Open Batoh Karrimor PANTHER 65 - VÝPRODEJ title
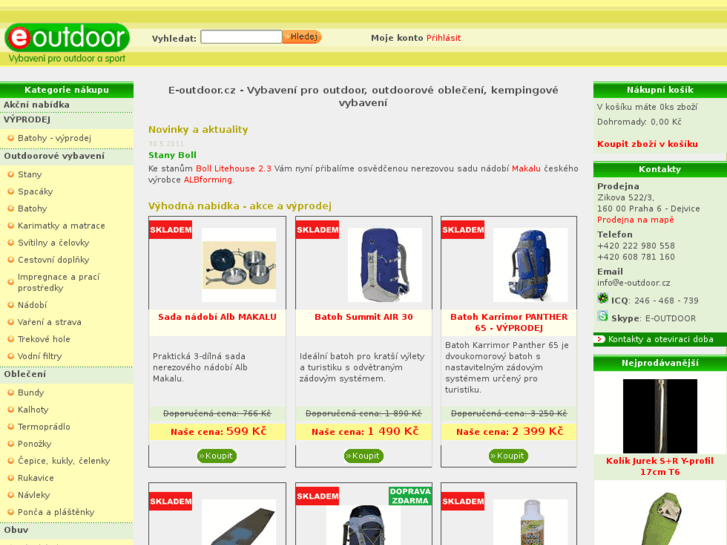This screenshot has width=727, height=545. pyautogui.click(x=509, y=323)
